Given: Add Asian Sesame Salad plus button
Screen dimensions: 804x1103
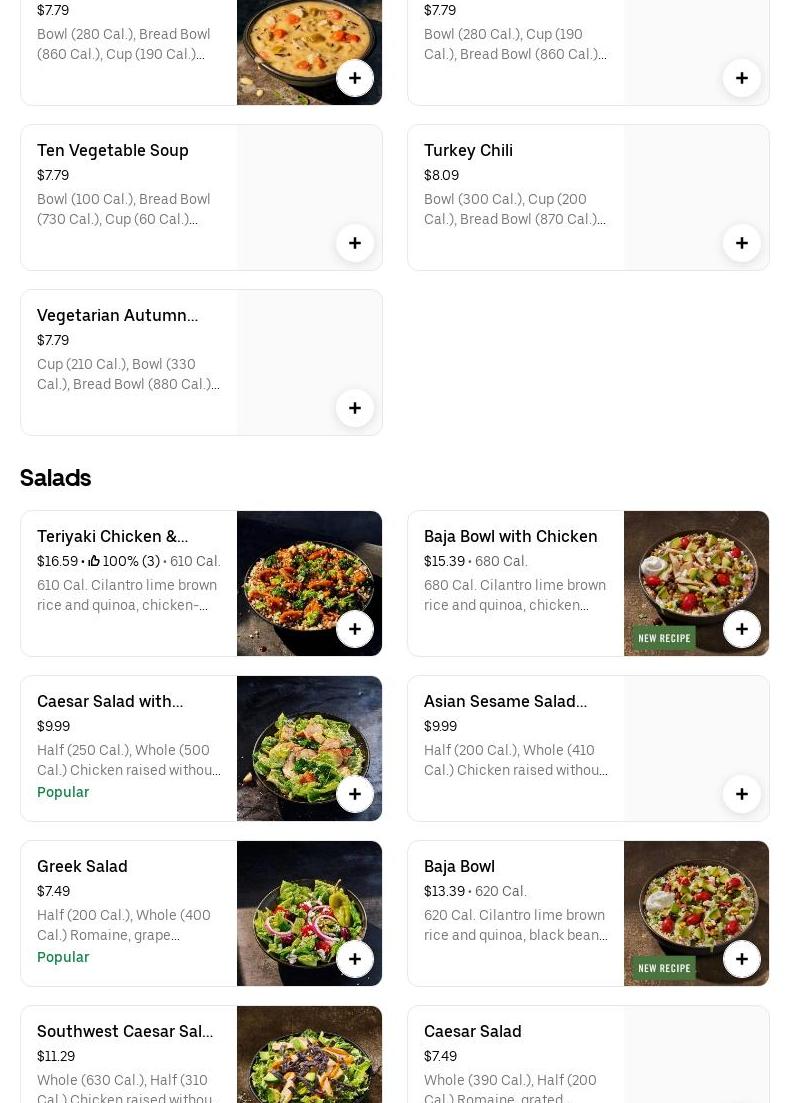Looking at the screenshot, I should 741,794.
